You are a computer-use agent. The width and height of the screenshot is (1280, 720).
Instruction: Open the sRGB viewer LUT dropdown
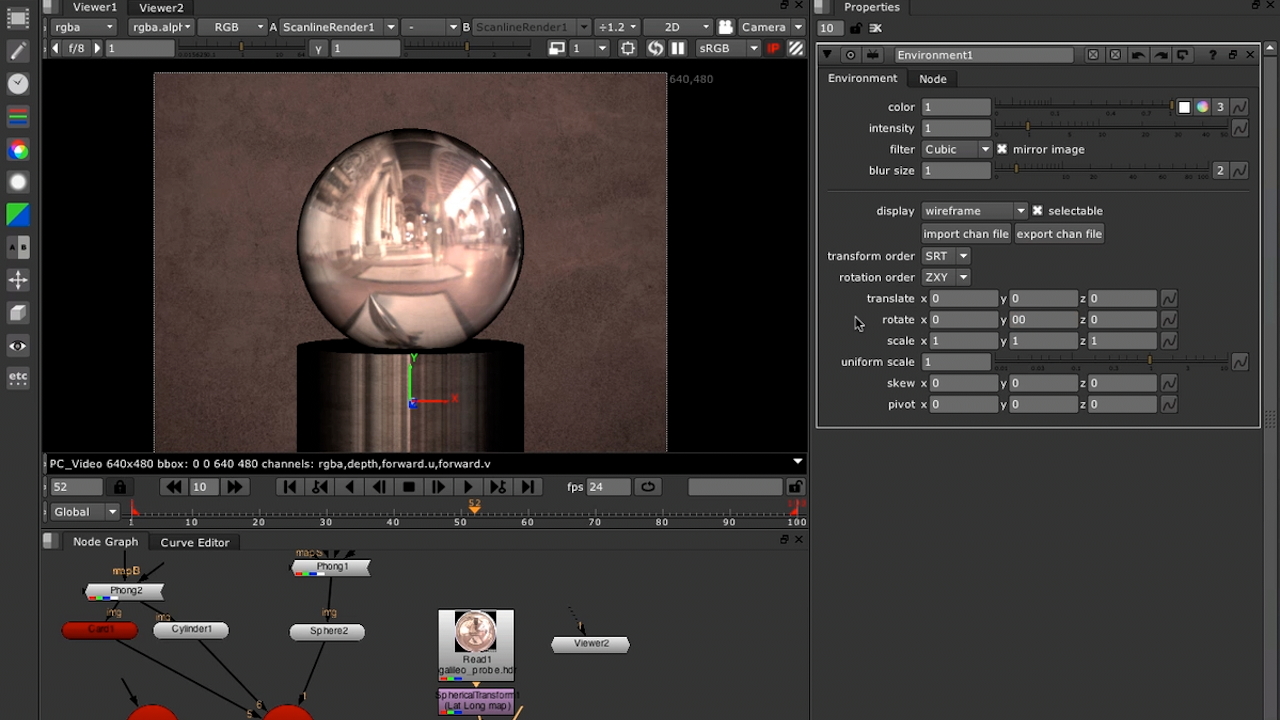tap(728, 48)
